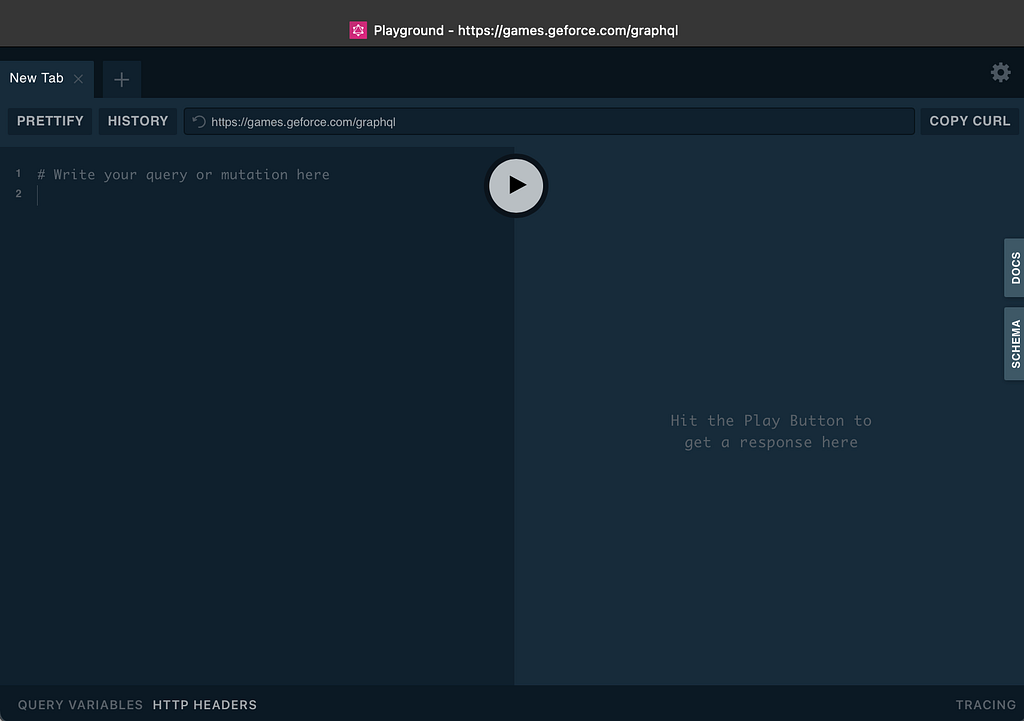
Task: Expand the QUERY VARIABLES pane
Action: click(x=80, y=705)
